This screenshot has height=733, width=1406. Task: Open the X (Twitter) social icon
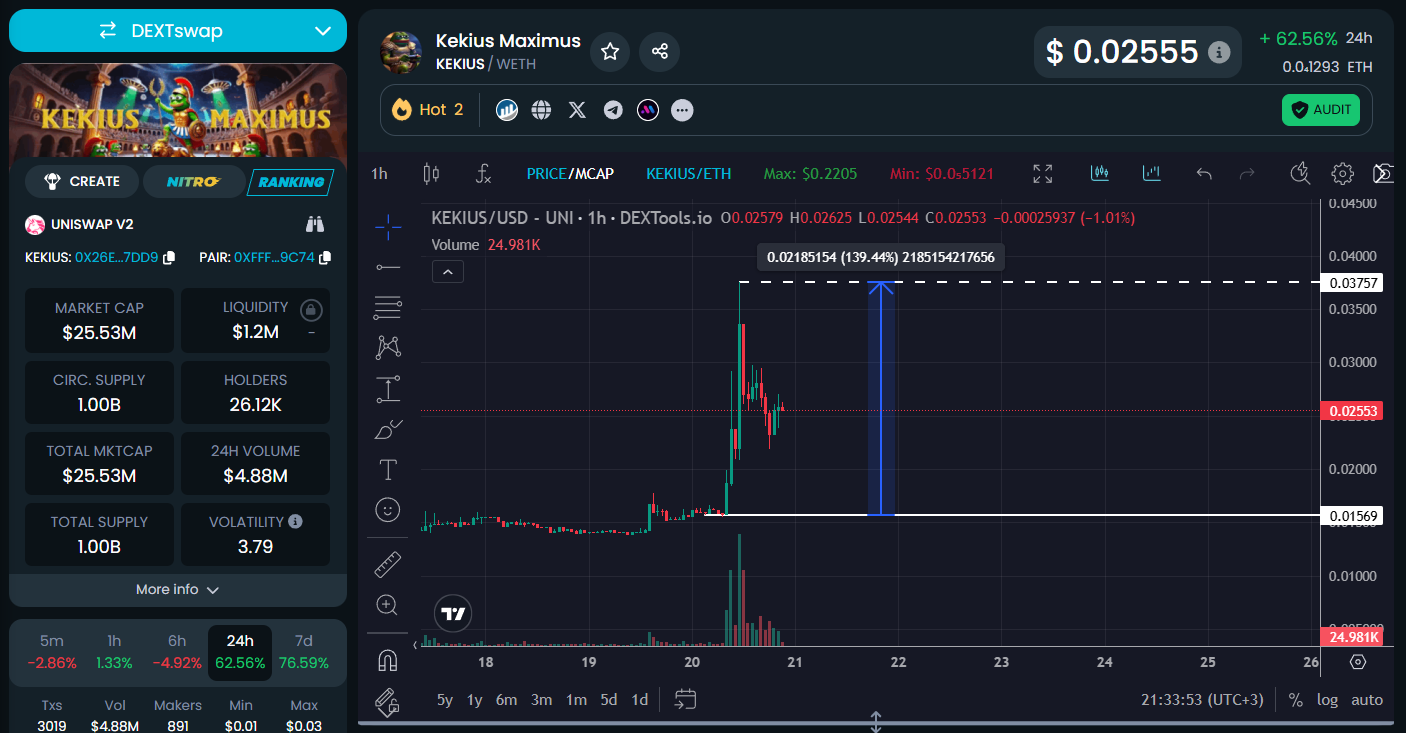[x=577, y=110]
